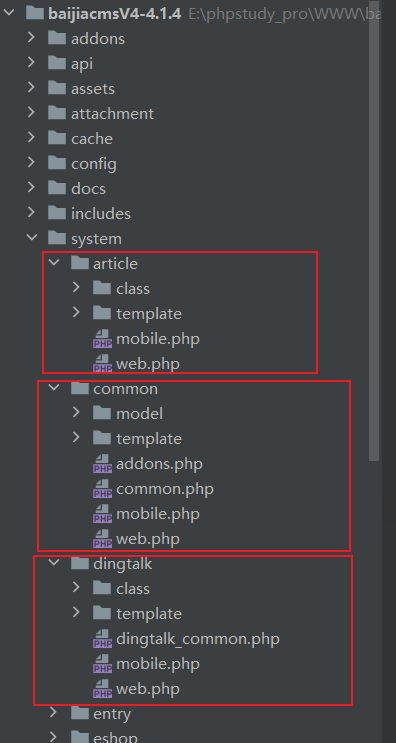The height and width of the screenshot is (743, 396).
Task: Click the PHP icon of mobile.php in common
Action: coord(102,514)
